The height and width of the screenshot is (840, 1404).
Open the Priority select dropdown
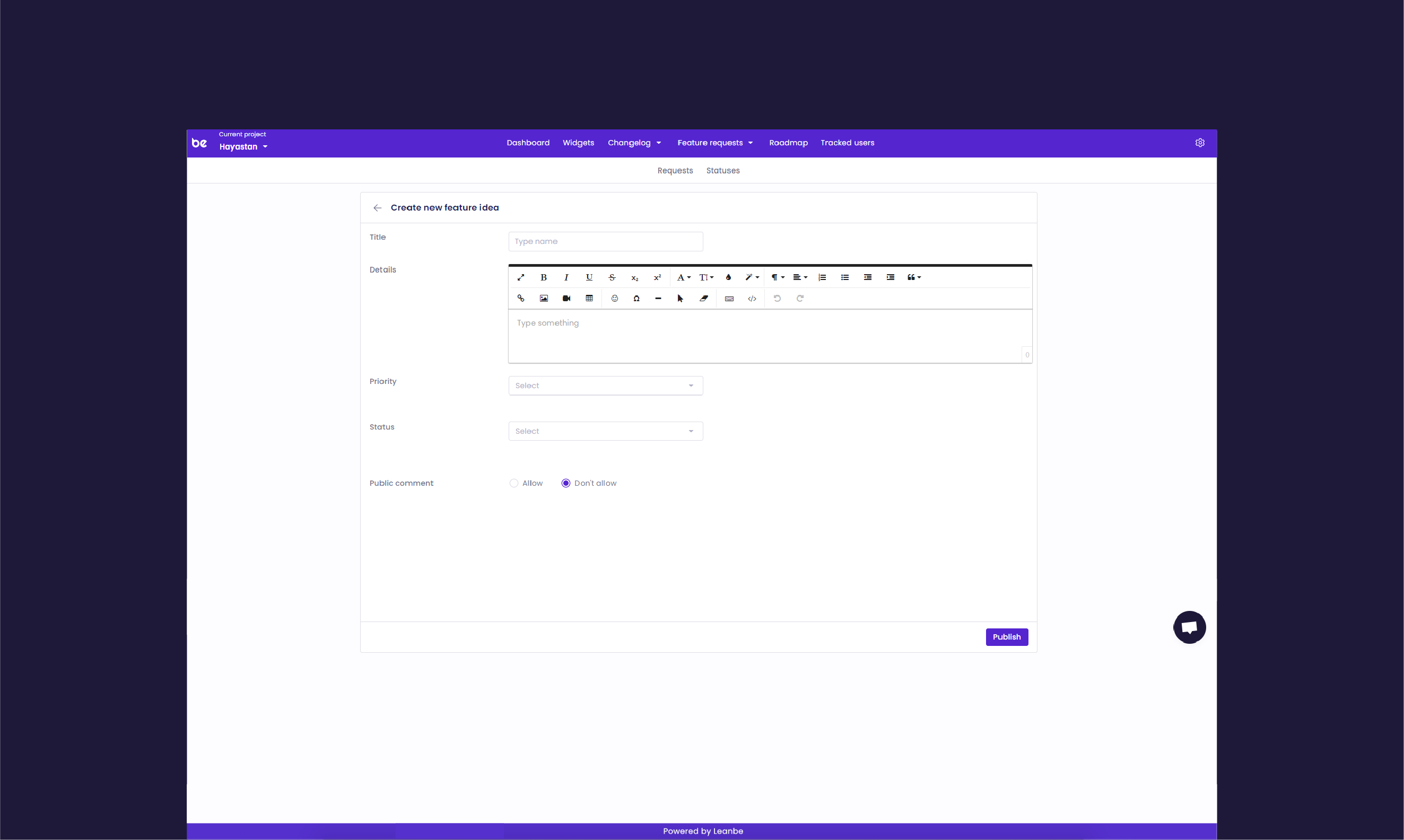[605, 386]
